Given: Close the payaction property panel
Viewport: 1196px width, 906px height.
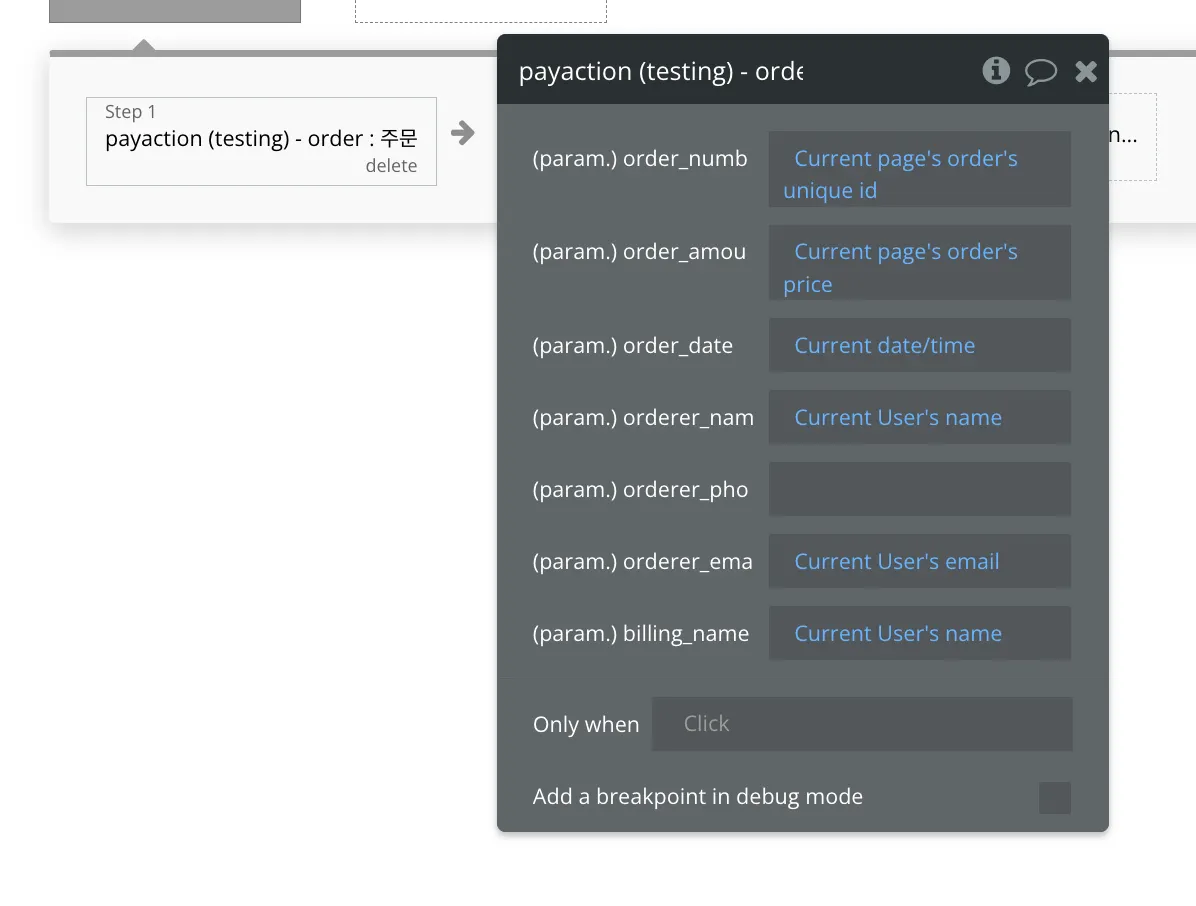Looking at the screenshot, I should click(1086, 71).
